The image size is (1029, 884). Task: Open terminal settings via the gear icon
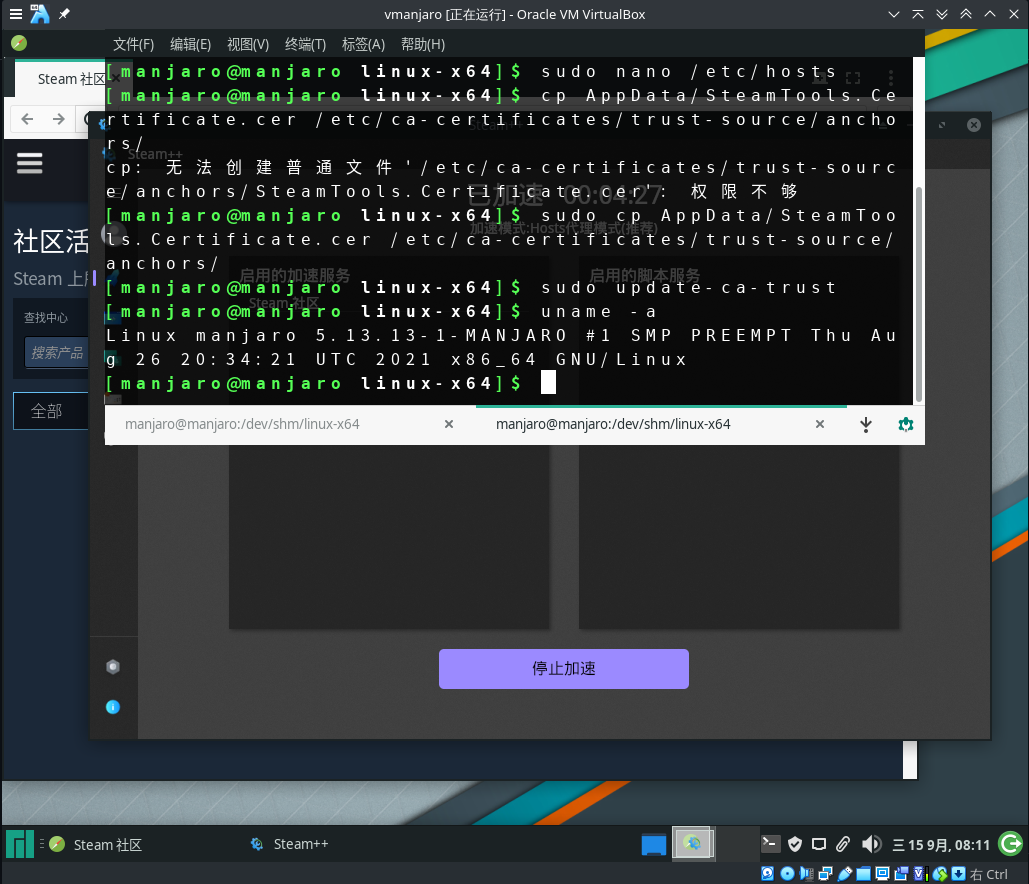click(905, 424)
